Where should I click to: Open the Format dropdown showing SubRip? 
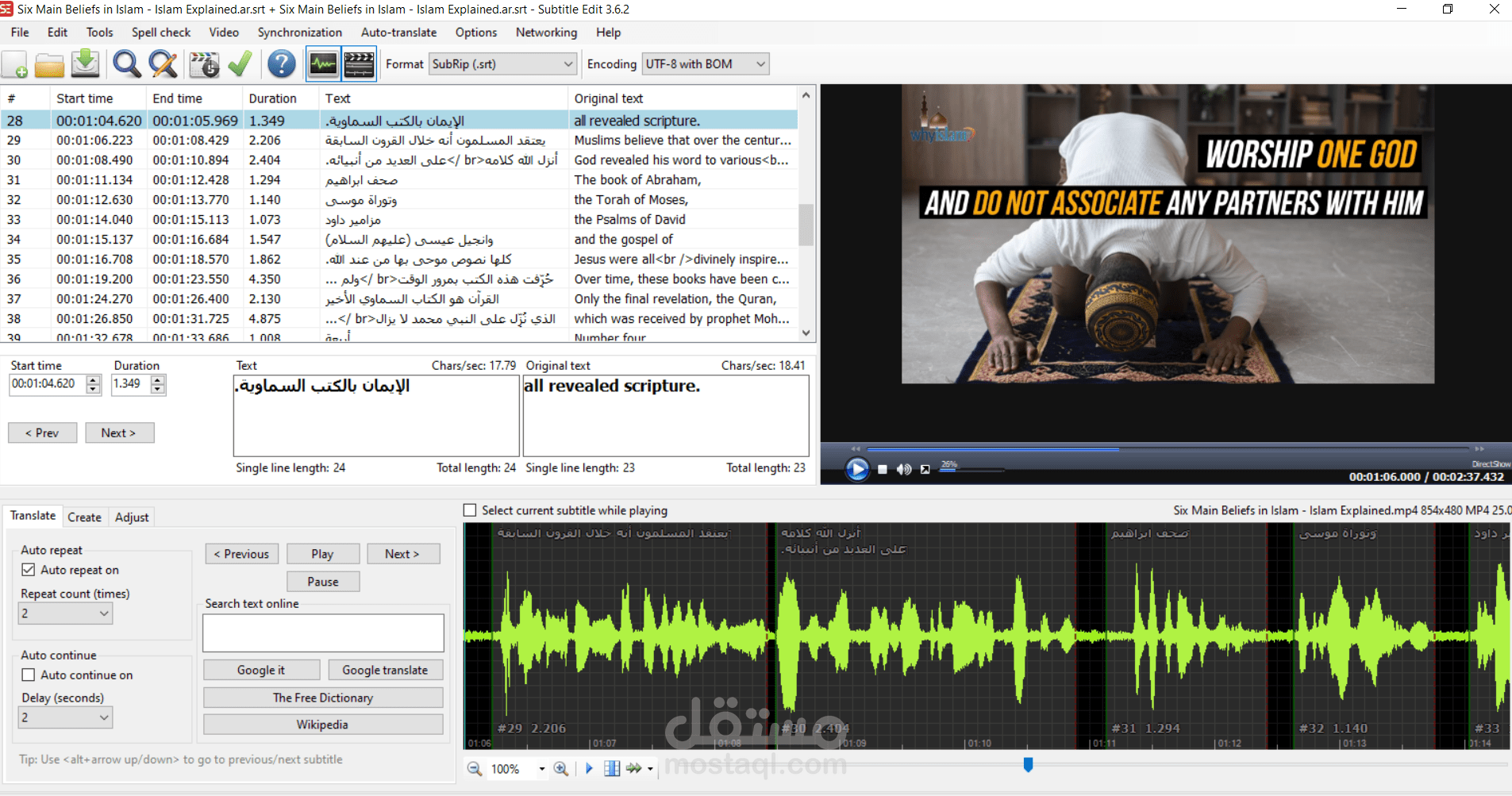click(x=567, y=63)
